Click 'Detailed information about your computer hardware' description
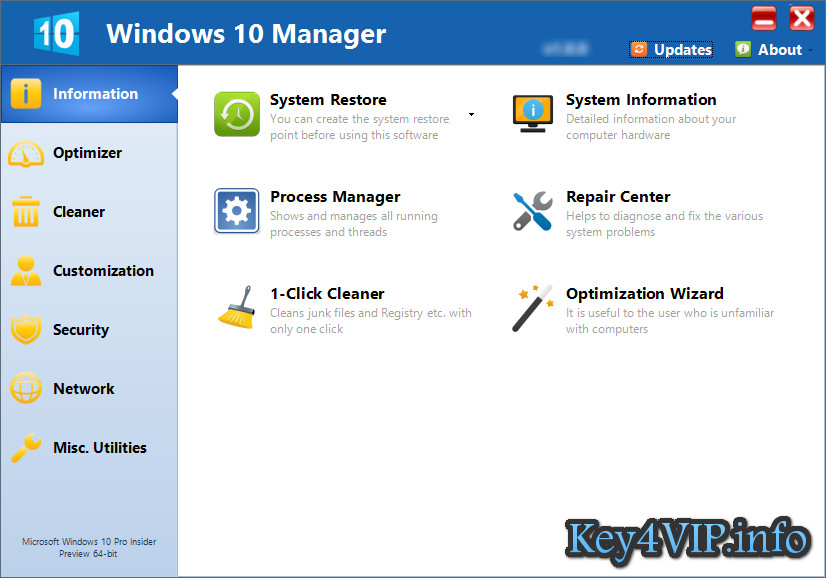 651,127
